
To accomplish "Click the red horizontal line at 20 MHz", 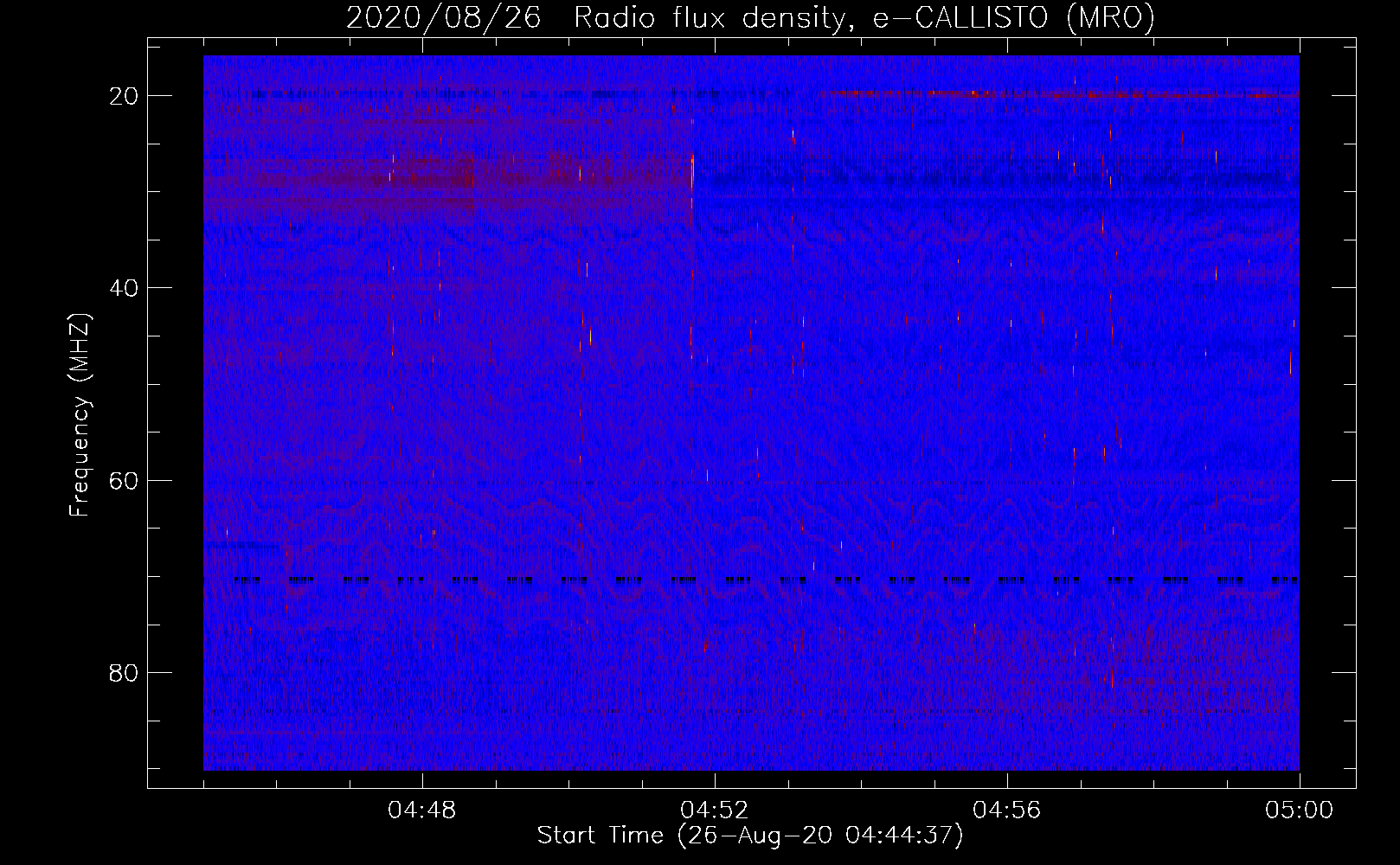I will 1059,93.
